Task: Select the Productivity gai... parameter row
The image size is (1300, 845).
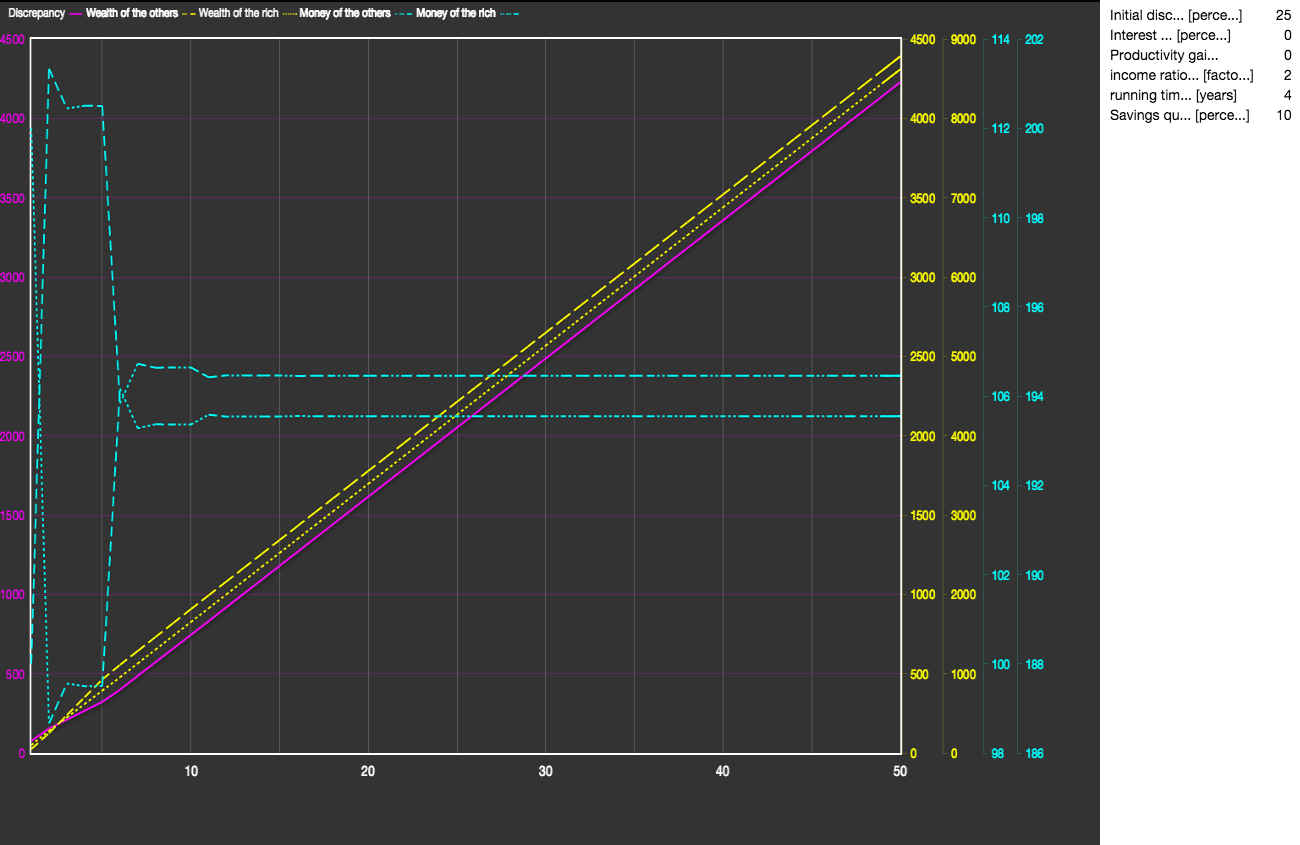Action: [x=1200, y=56]
